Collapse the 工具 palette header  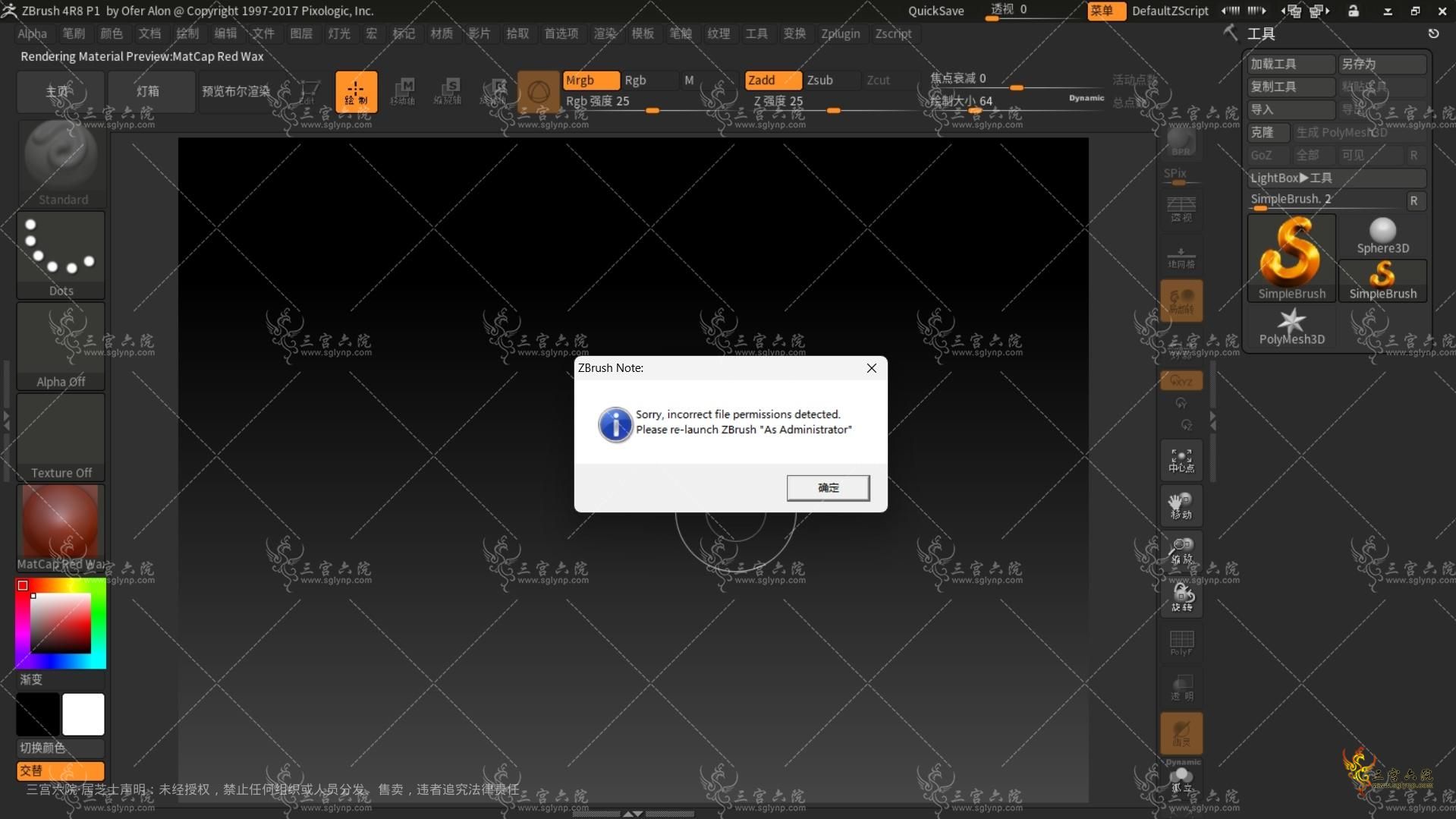pos(1261,33)
